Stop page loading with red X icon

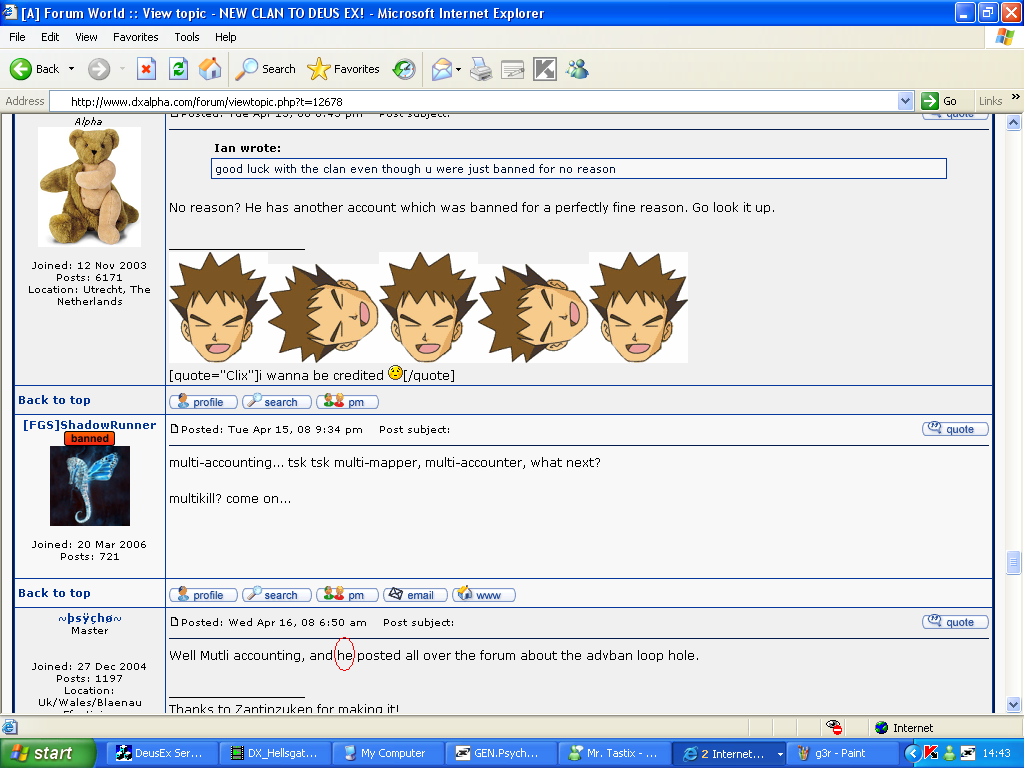click(x=146, y=69)
